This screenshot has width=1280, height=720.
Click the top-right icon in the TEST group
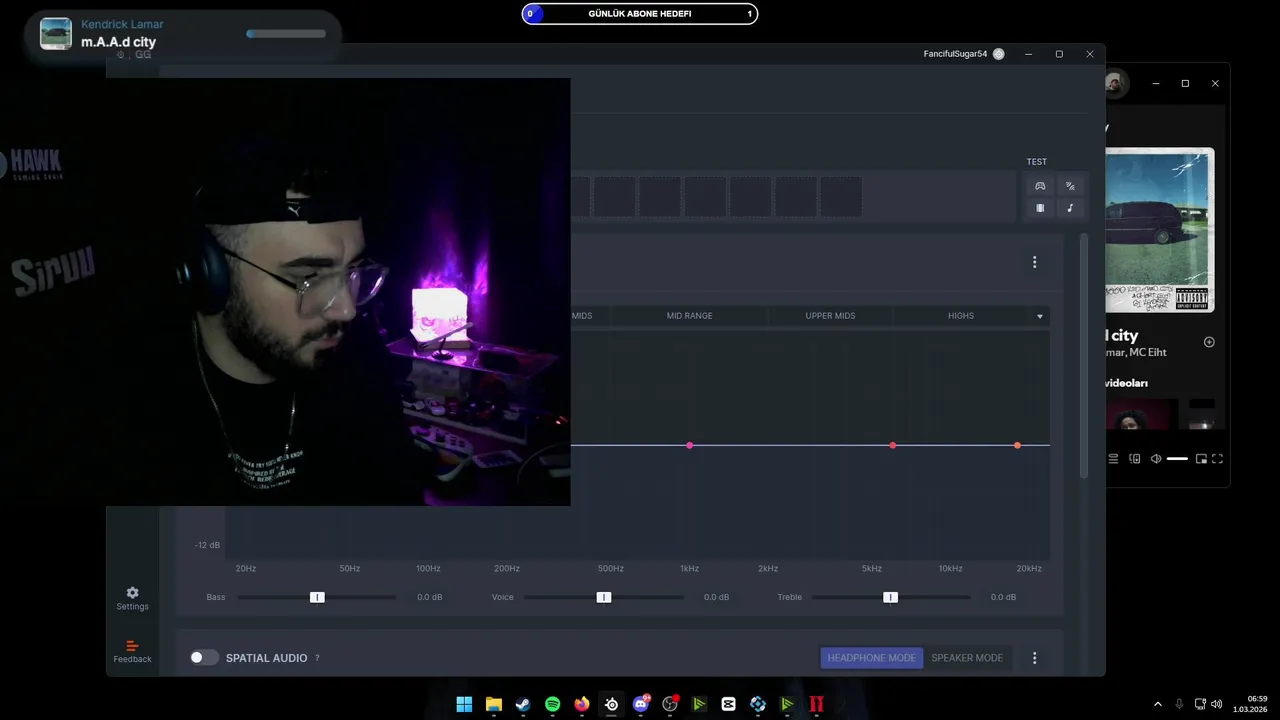1070,186
